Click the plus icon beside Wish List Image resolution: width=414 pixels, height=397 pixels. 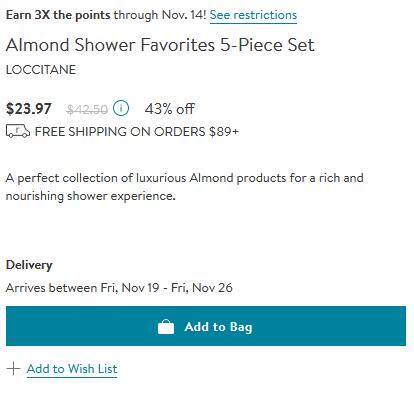13,369
